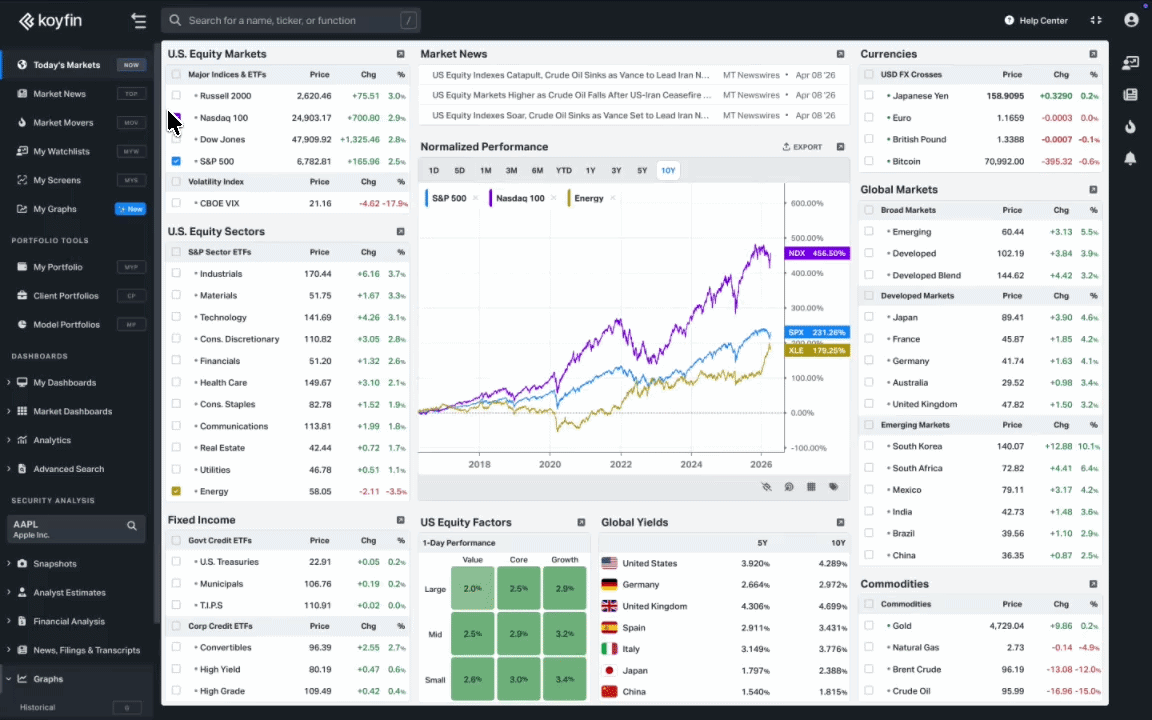Click the hide-series eye icon below chart
The image size is (1152, 720).
[x=766, y=487]
